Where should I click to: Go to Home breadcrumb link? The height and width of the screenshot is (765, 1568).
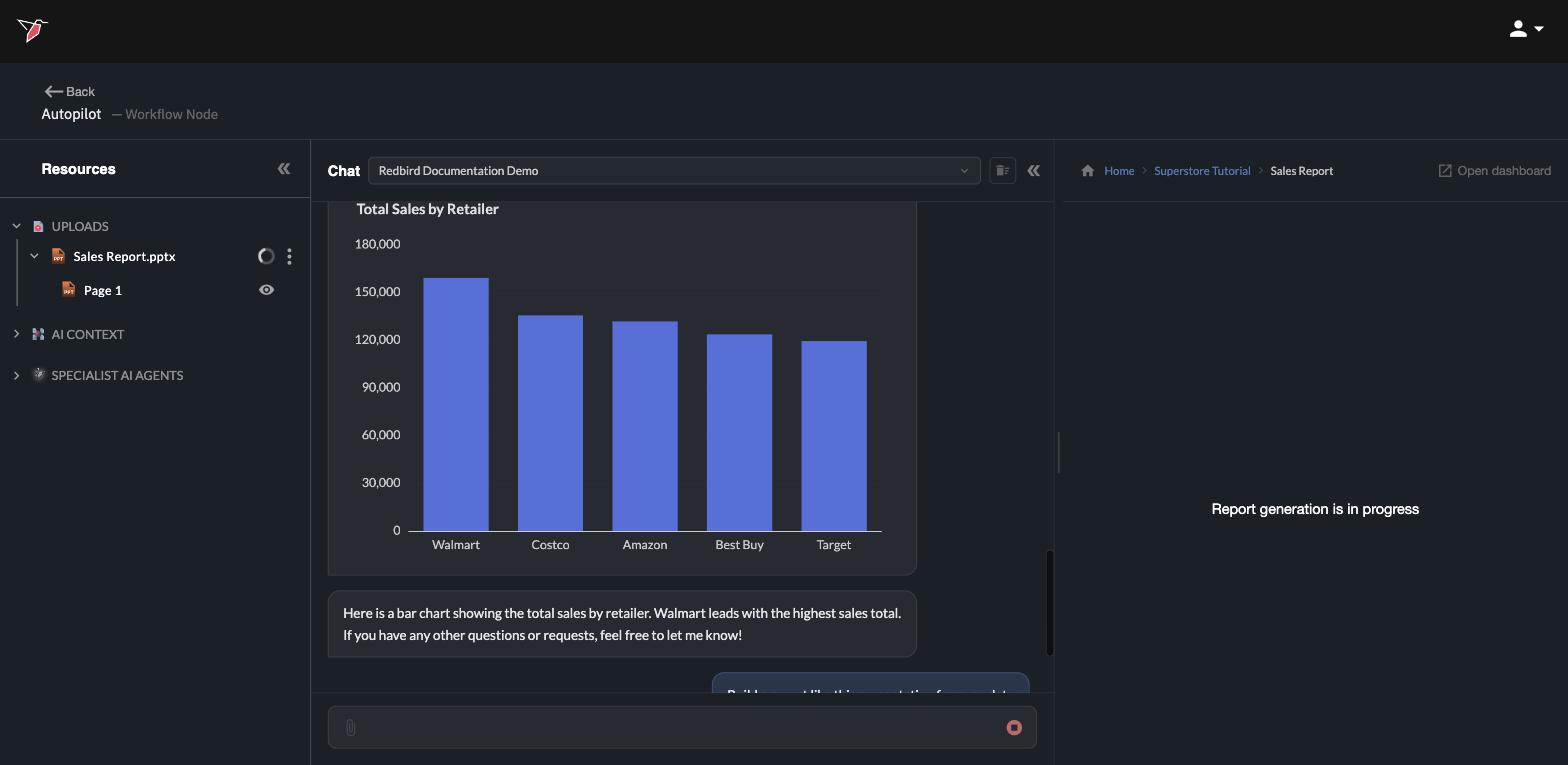[x=1119, y=171]
